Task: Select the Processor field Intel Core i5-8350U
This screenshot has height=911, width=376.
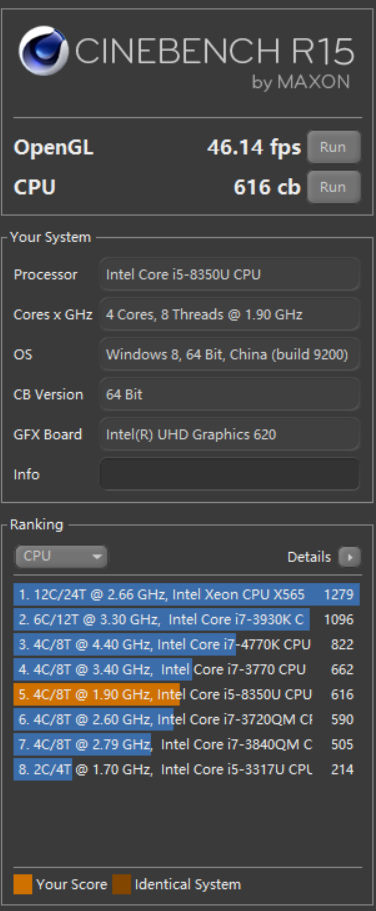Action: click(x=230, y=274)
